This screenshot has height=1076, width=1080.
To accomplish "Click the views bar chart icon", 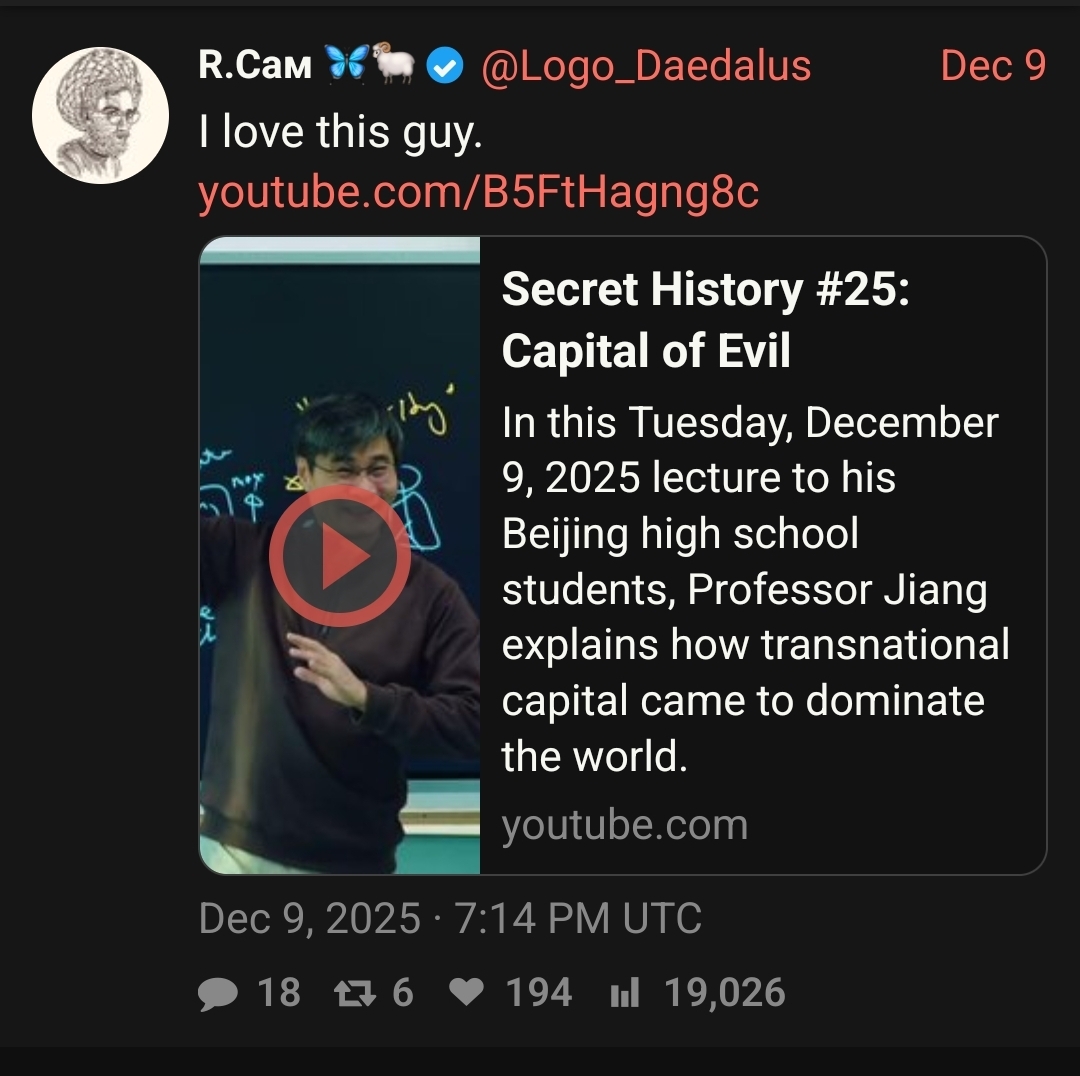I will [x=625, y=993].
